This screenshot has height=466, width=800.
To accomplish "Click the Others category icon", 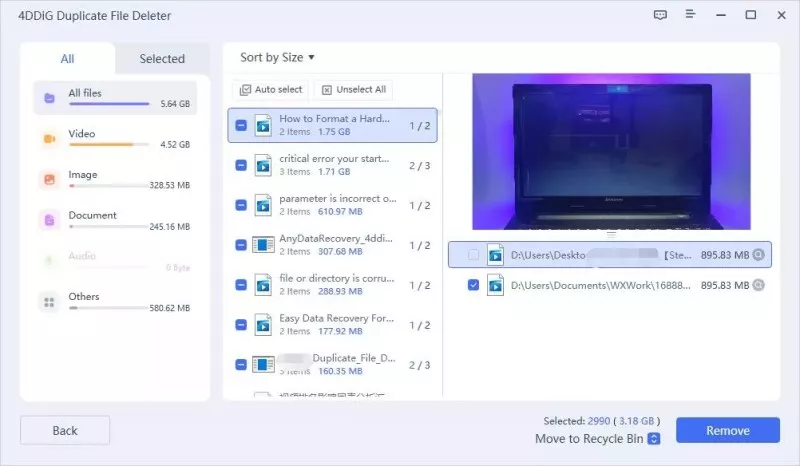I will click(49, 302).
